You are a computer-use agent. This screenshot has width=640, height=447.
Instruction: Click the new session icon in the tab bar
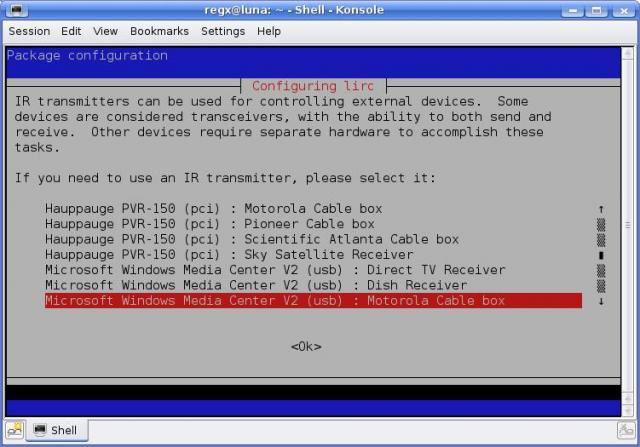[x=15, y=430]
